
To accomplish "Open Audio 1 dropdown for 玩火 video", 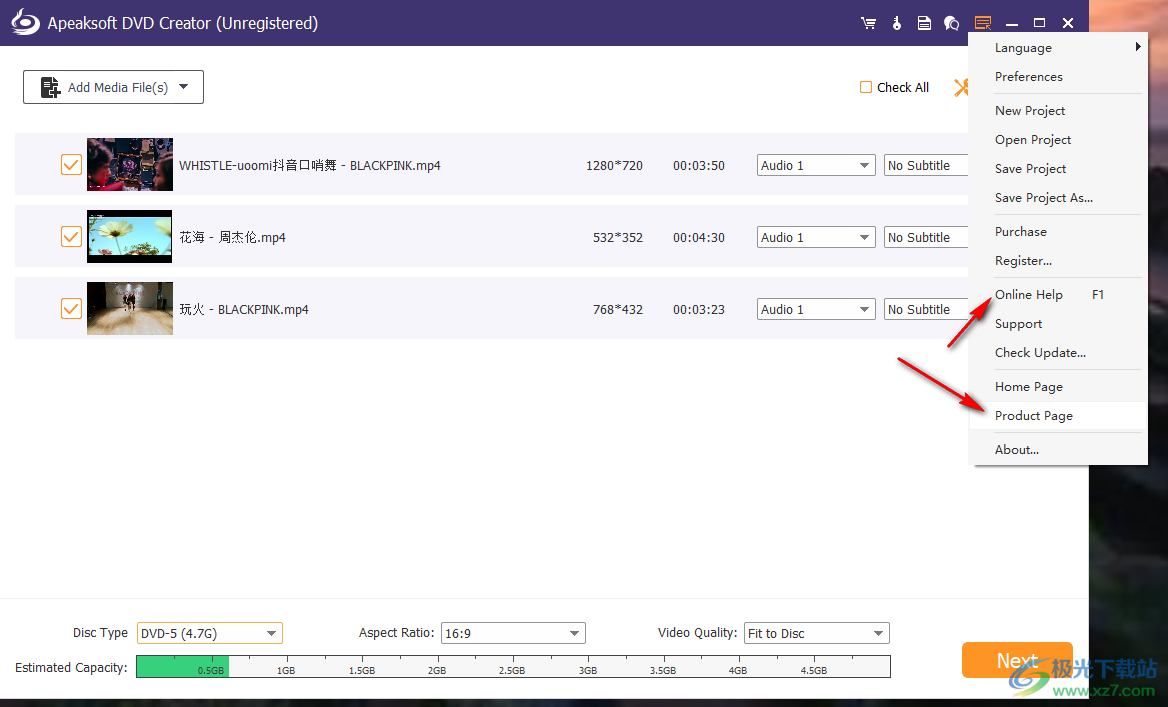I will click(x=816, y=309).
